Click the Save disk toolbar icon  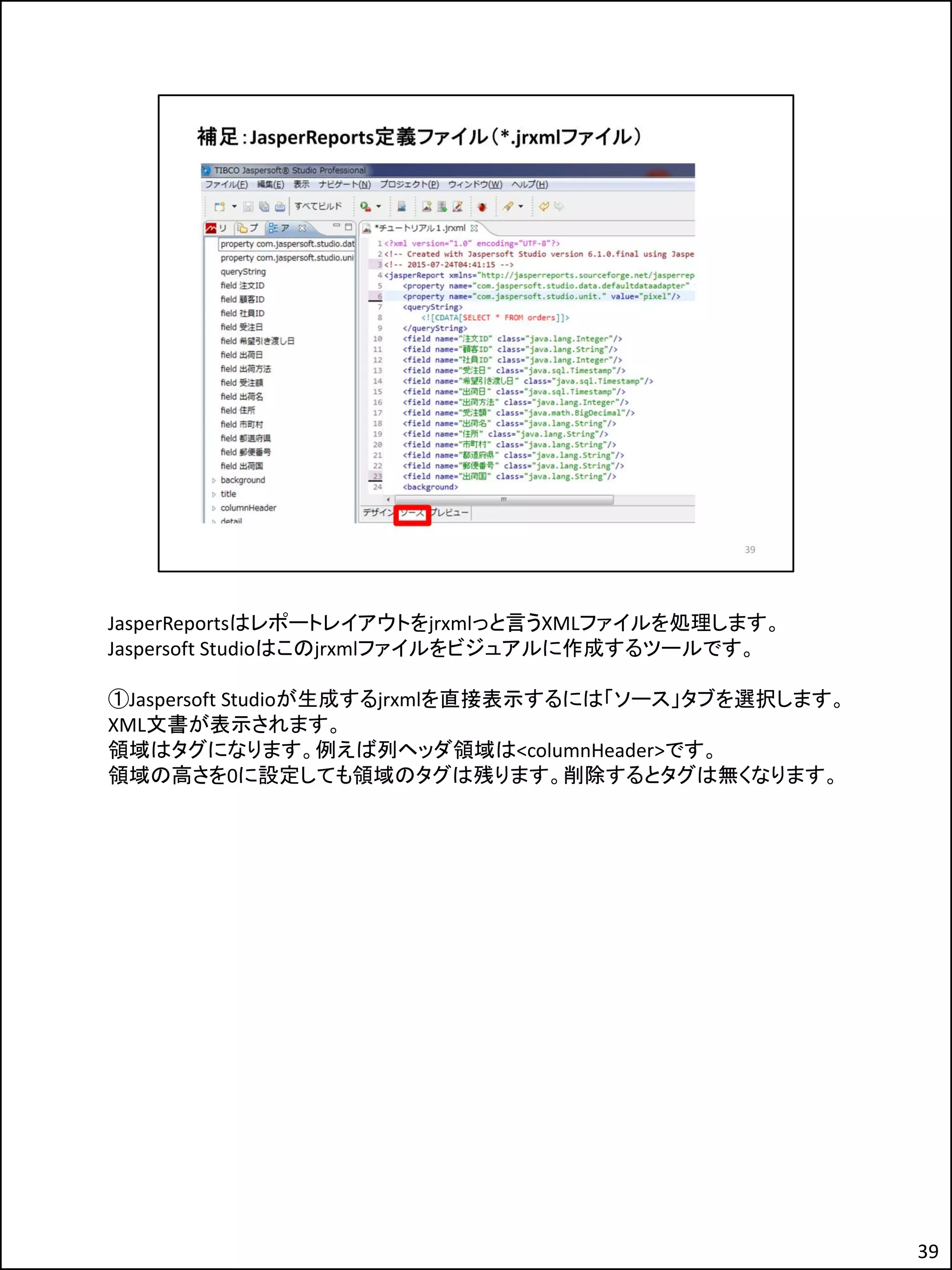[x=249, y=206]
